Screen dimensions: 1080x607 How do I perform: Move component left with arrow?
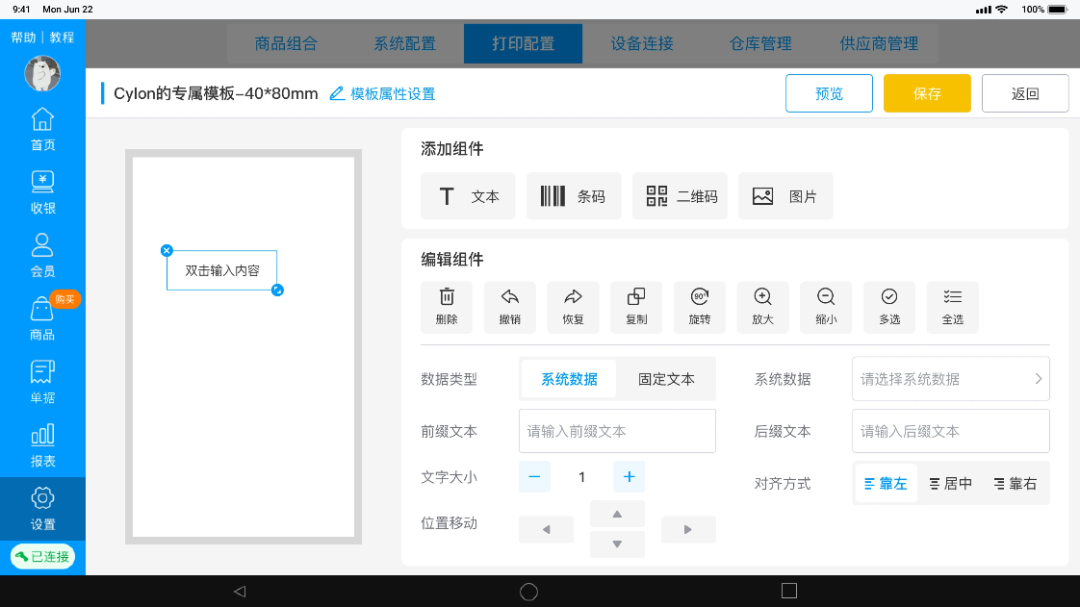[x=546, y=529]
